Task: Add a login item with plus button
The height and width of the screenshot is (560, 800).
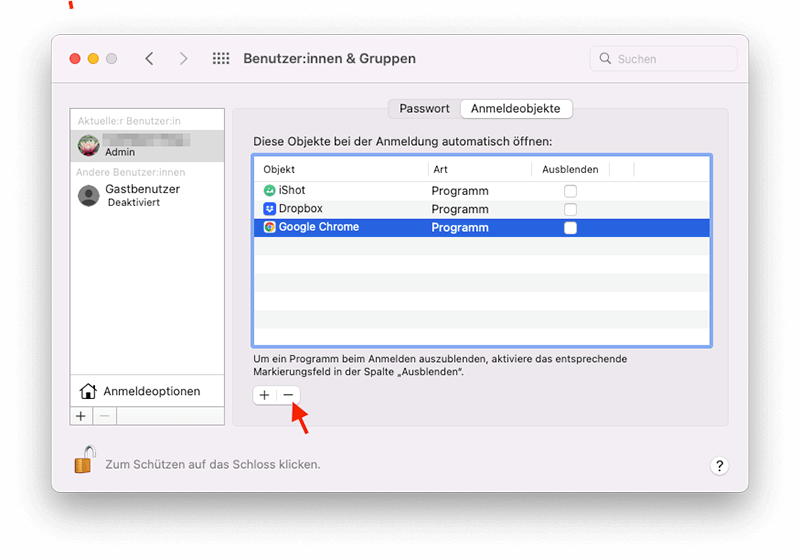Action: click(x=264, y=395)
